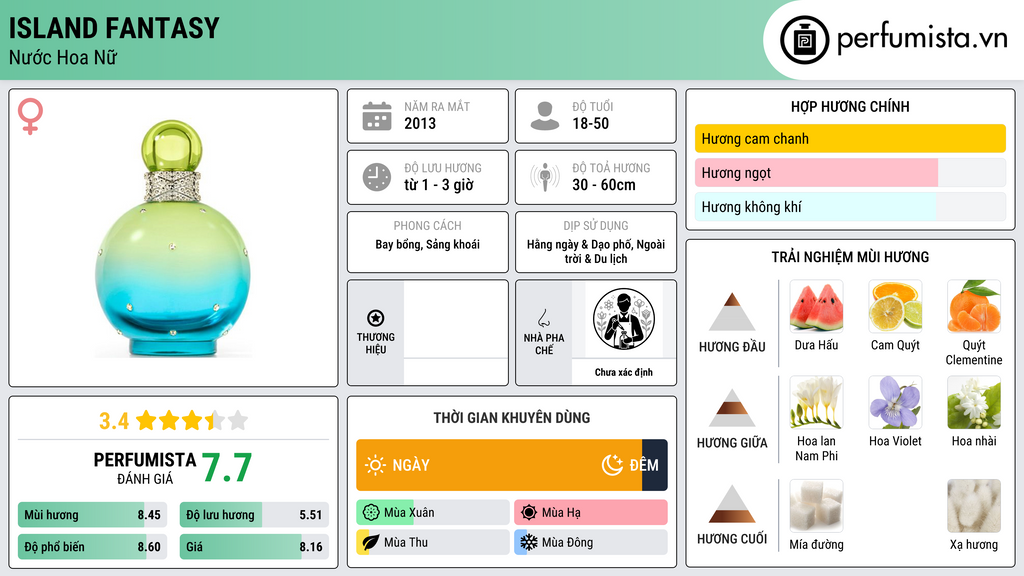Click the calendar icon beside Năm Ra Mắt
The image size is (1024, 576).
coord(377,116)
